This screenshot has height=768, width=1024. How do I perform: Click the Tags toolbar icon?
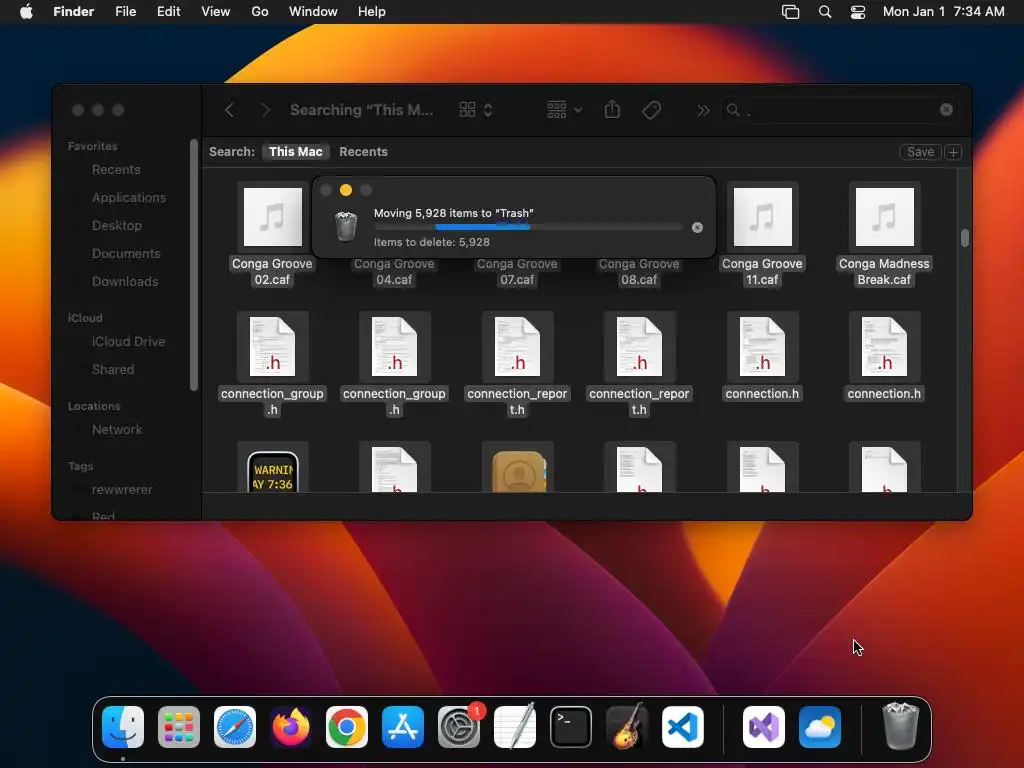tap(651, 110)
